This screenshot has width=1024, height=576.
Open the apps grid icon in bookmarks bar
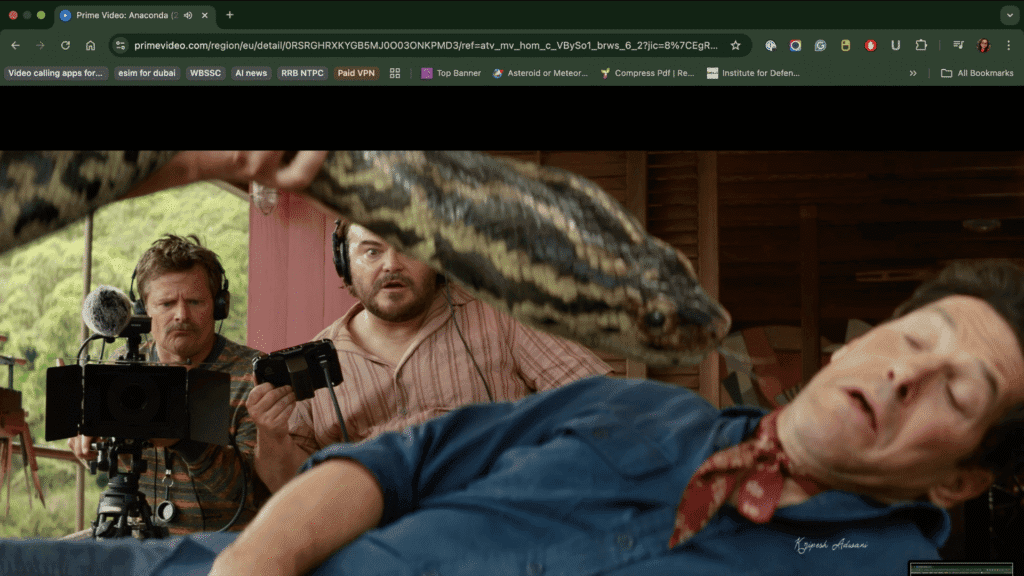click(395, 73)
